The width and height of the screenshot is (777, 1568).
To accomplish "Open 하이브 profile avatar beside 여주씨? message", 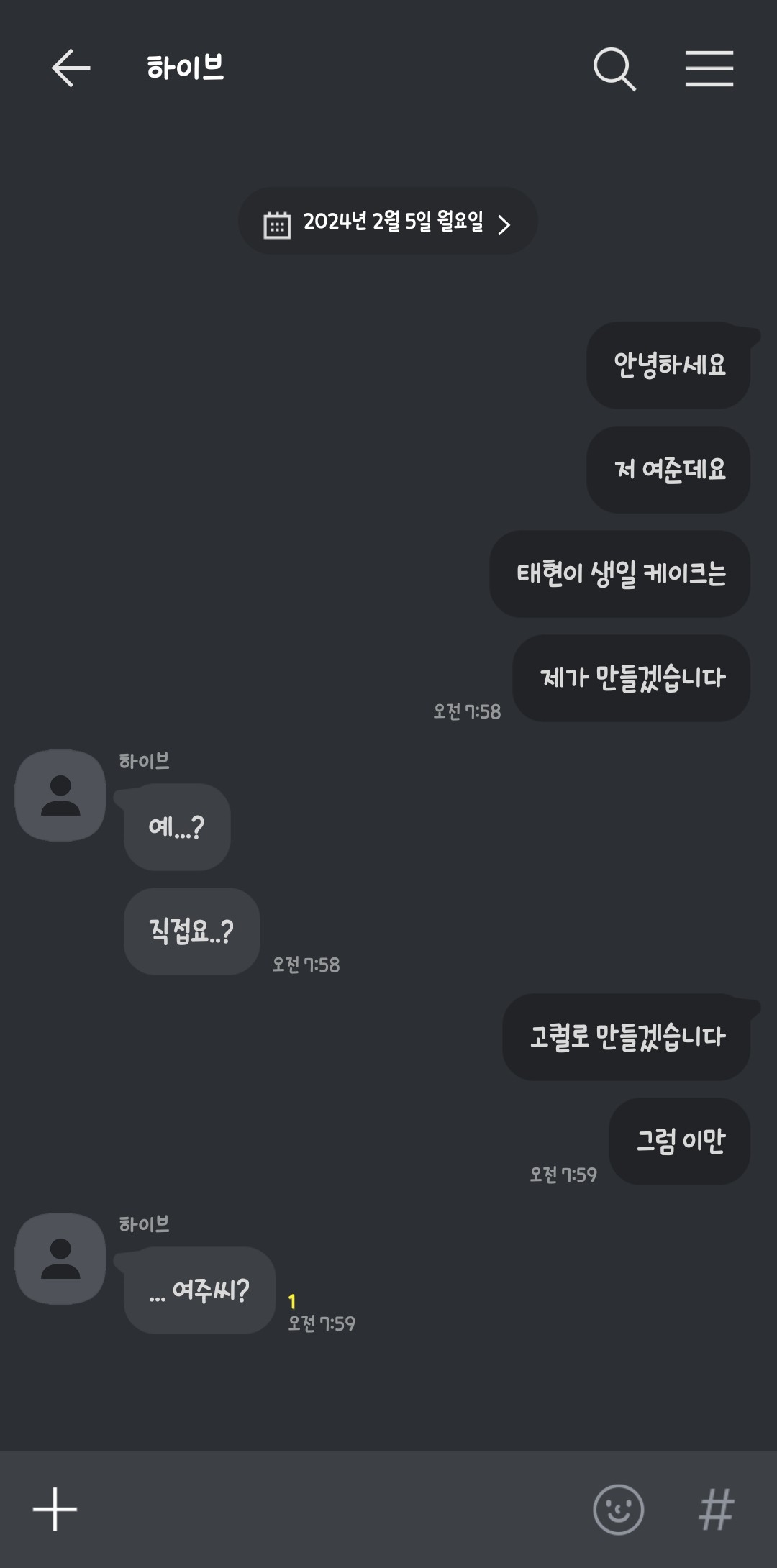I will (60, 1258).
